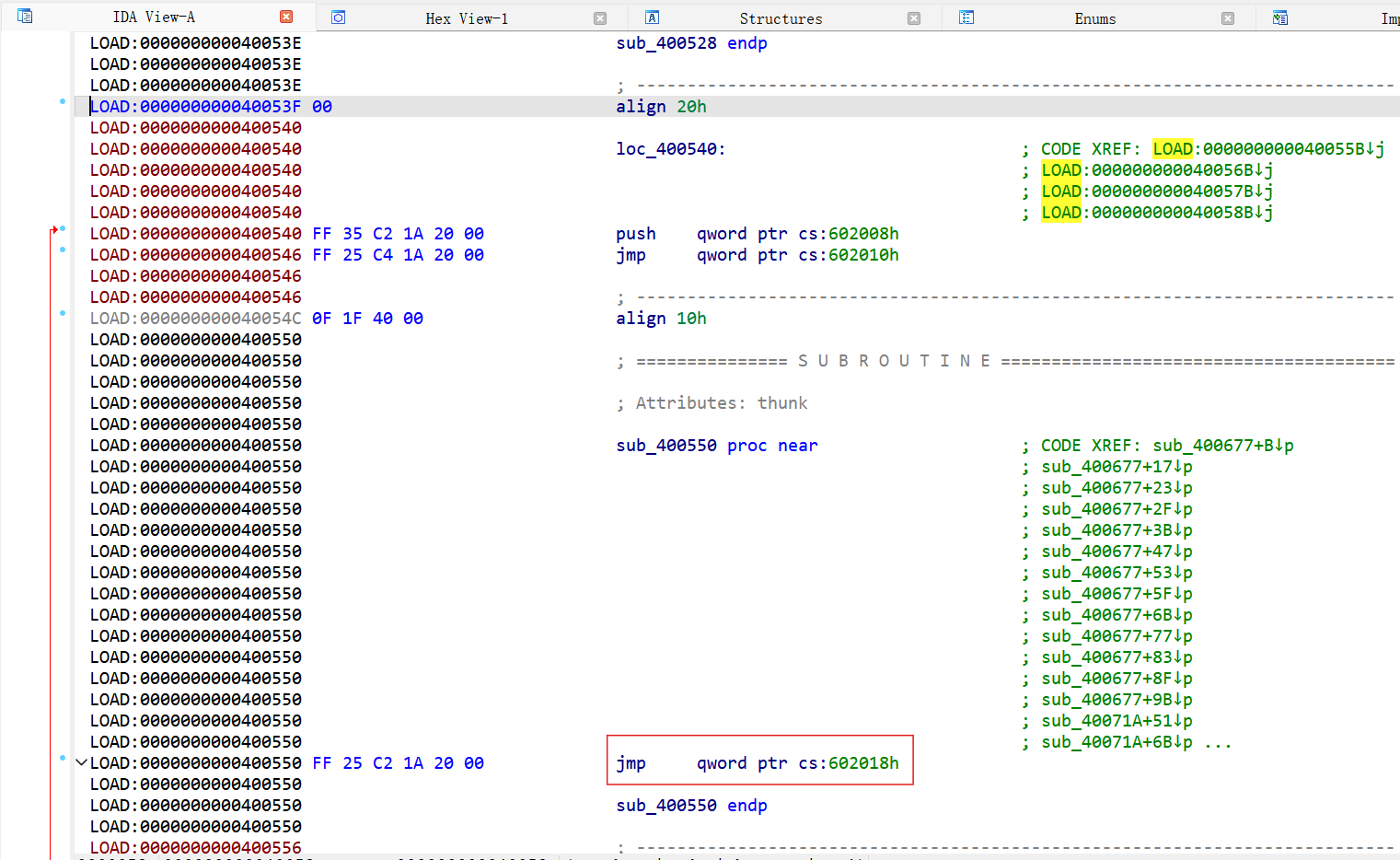Toggle breakpoint dot at address 400546 jmp
Viewport: 1400px width, 860px height.
pyautogui.click(x=63, y=250)
